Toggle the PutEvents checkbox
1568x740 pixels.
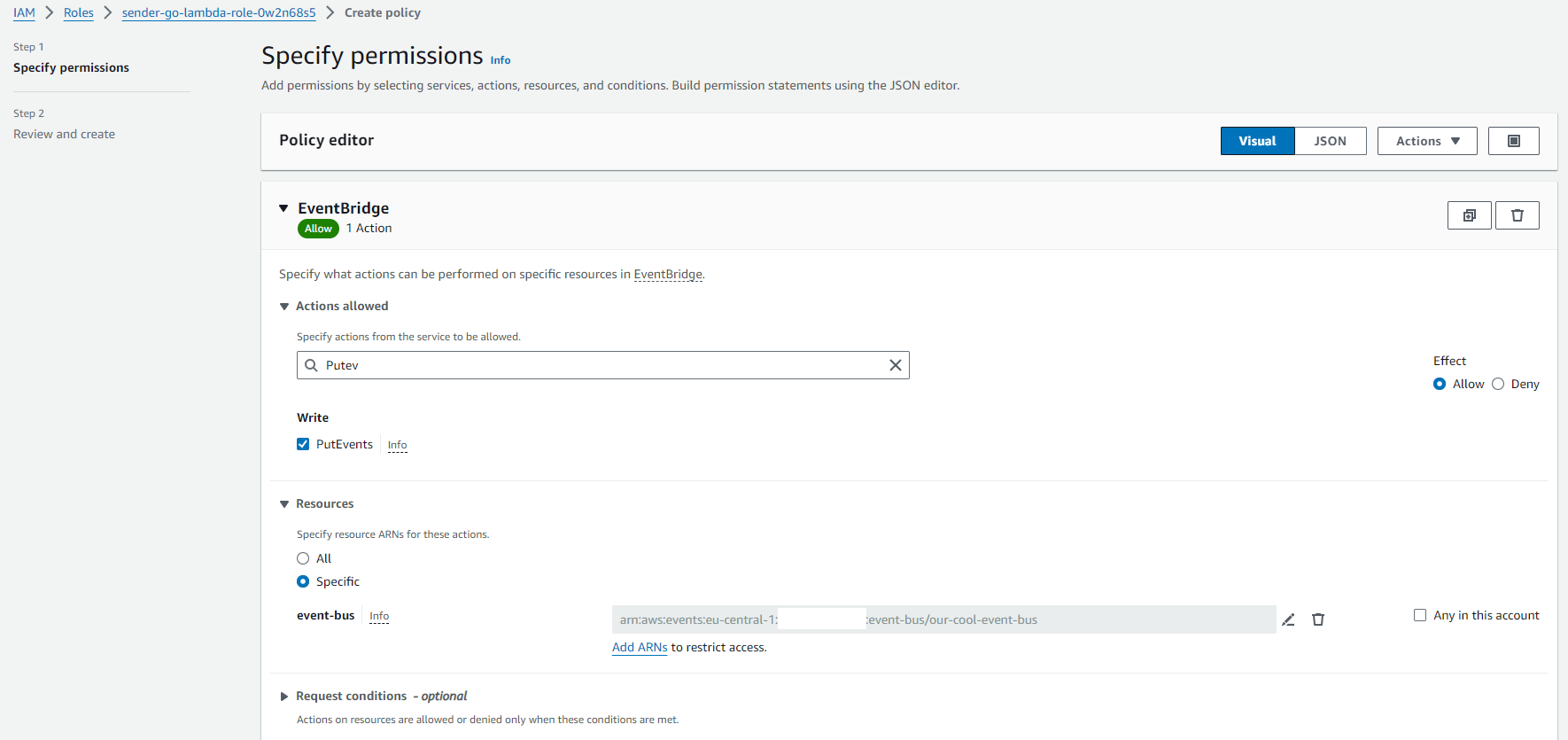303,444
